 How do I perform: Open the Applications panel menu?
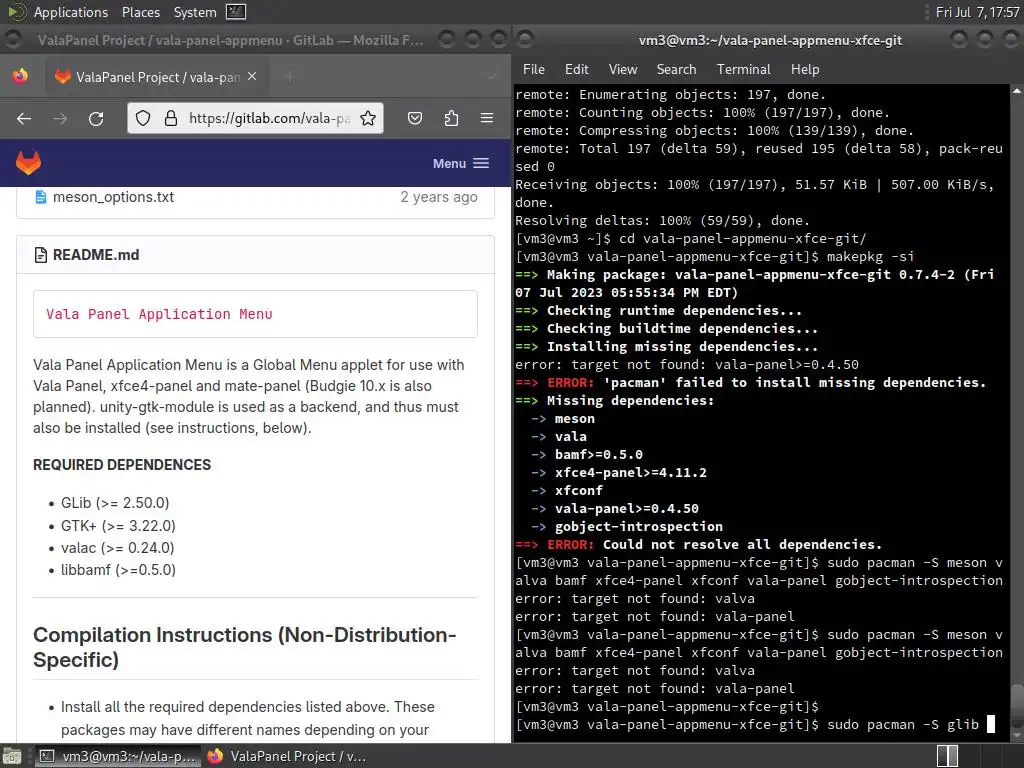pos(59,12)
